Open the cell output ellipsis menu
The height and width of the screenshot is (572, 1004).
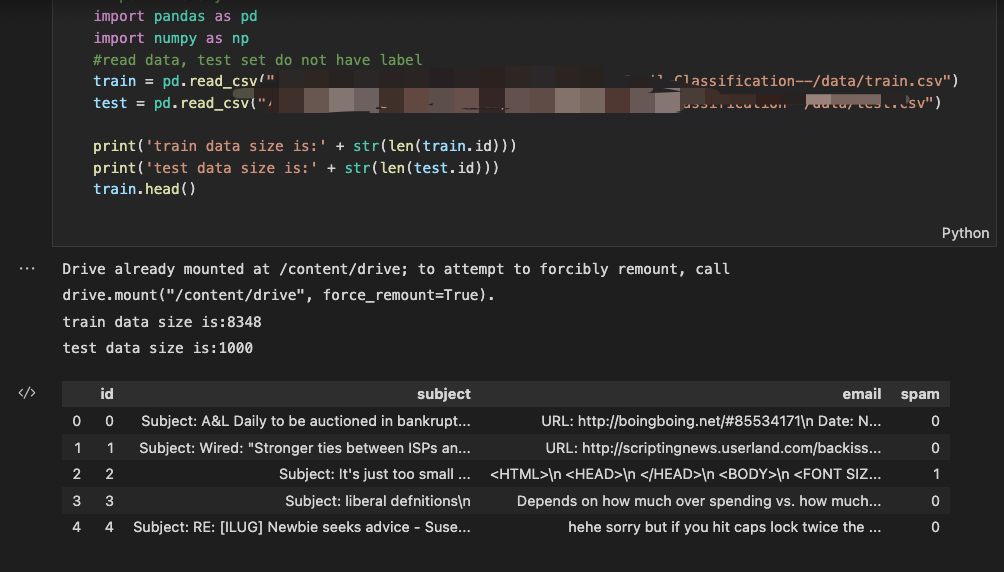(x=27, y=268)
